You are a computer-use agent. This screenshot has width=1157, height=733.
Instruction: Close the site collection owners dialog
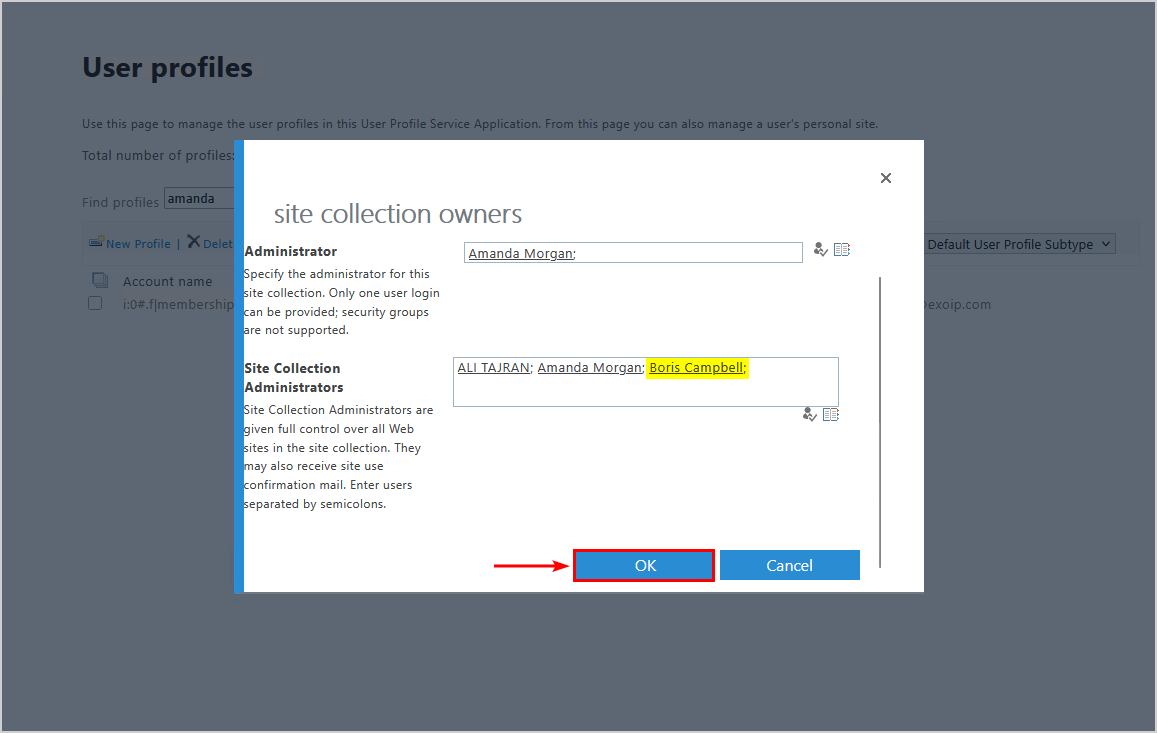pos(886,178)
